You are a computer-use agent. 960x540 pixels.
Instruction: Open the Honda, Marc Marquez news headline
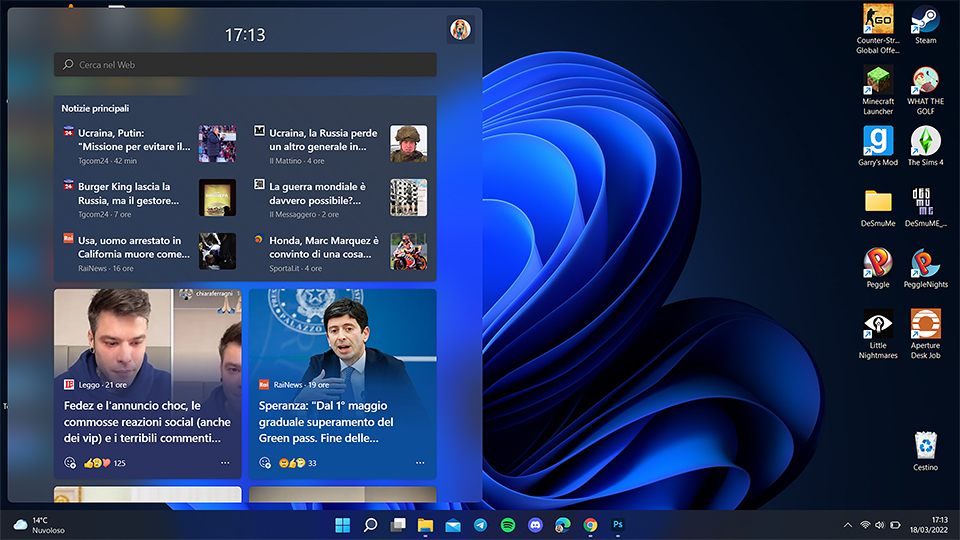324,247
